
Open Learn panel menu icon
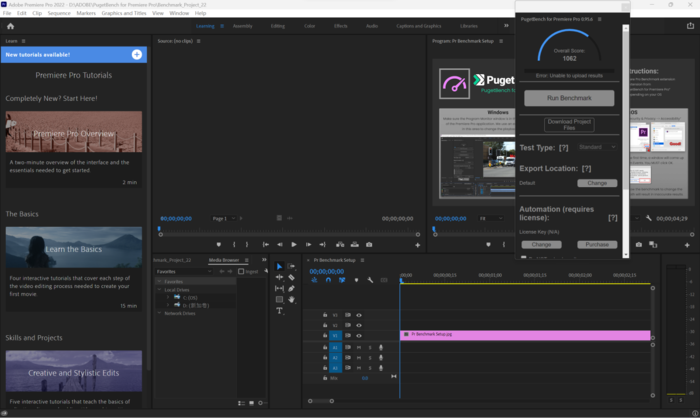(x=24, y=41)
